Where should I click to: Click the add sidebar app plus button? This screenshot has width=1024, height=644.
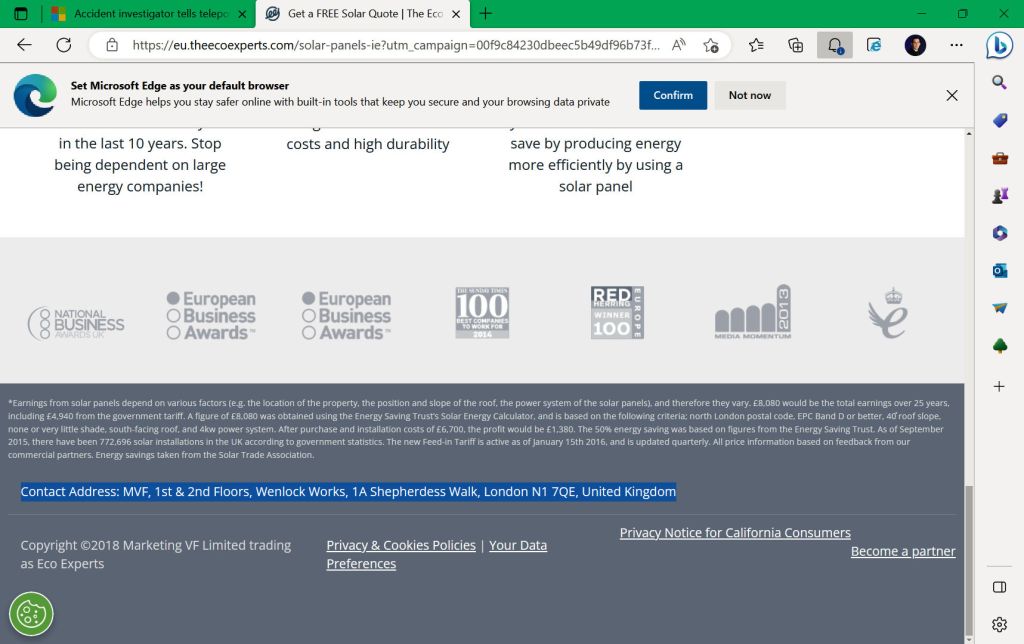[999, 386]
